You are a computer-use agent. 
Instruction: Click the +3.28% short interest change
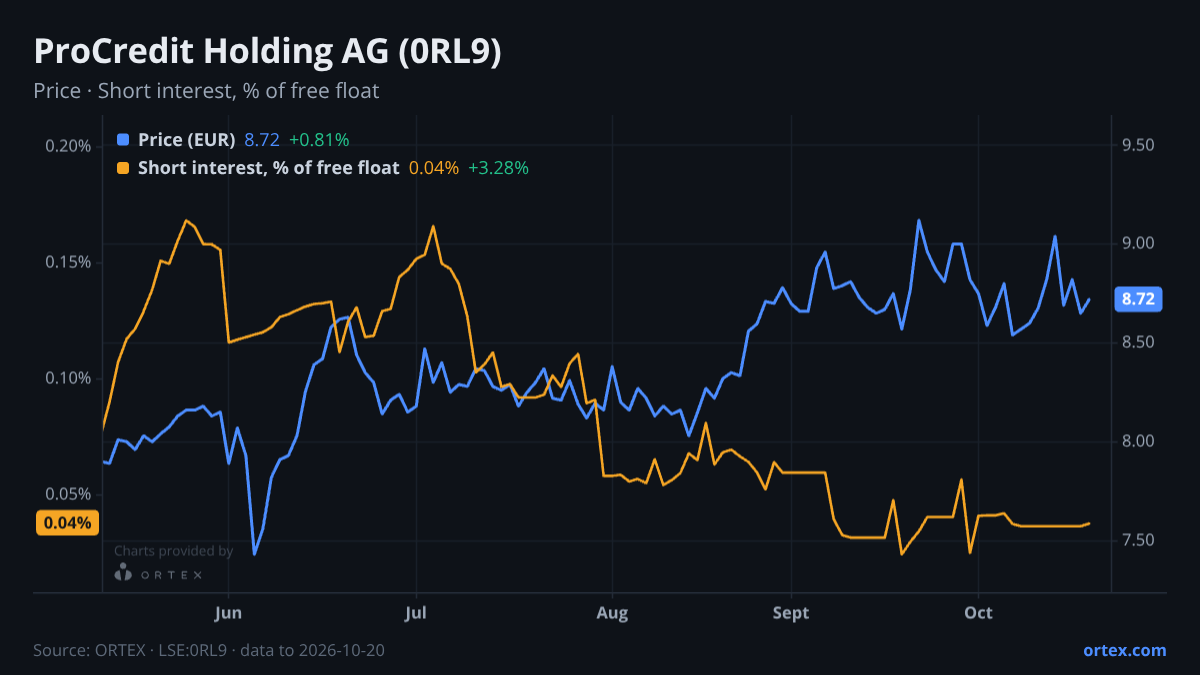(x=498, y=168)
